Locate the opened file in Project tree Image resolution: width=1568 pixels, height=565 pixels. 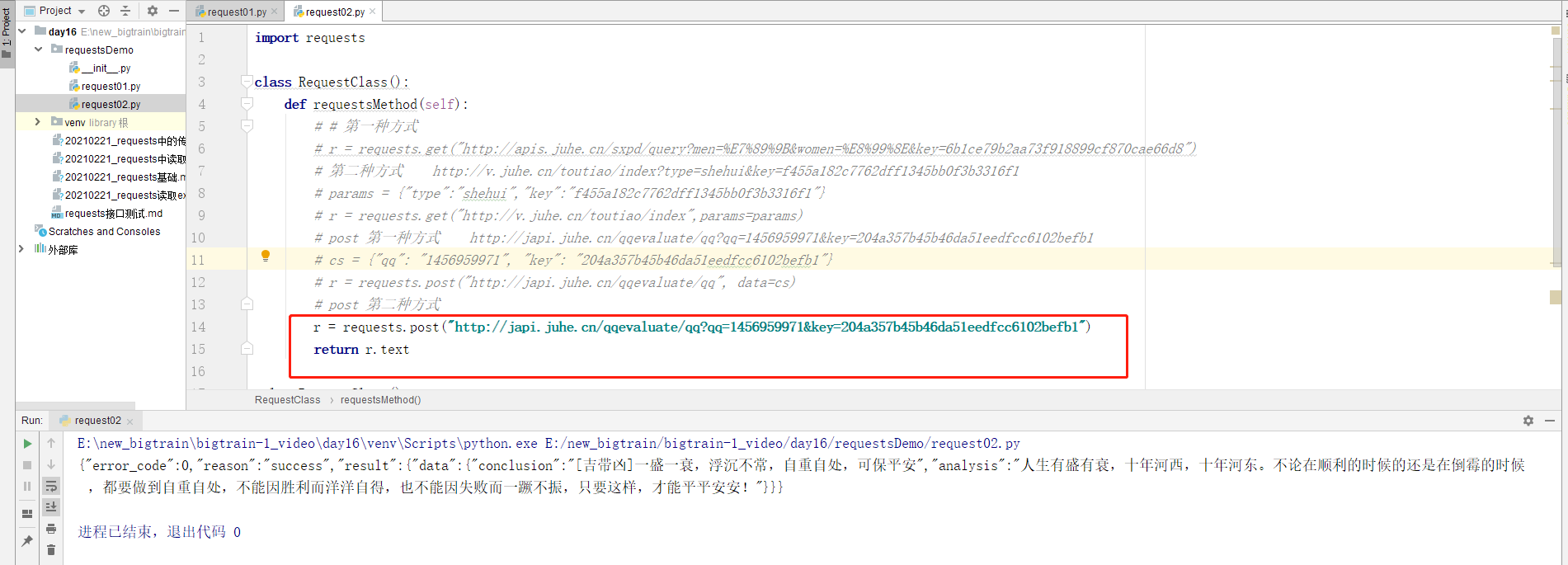[x=104, y=11]
